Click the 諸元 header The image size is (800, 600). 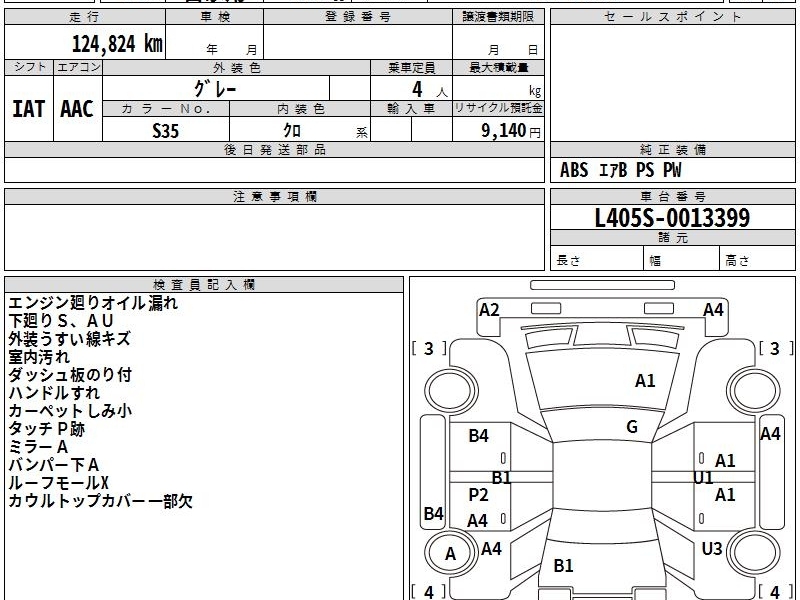click(672, 238)
